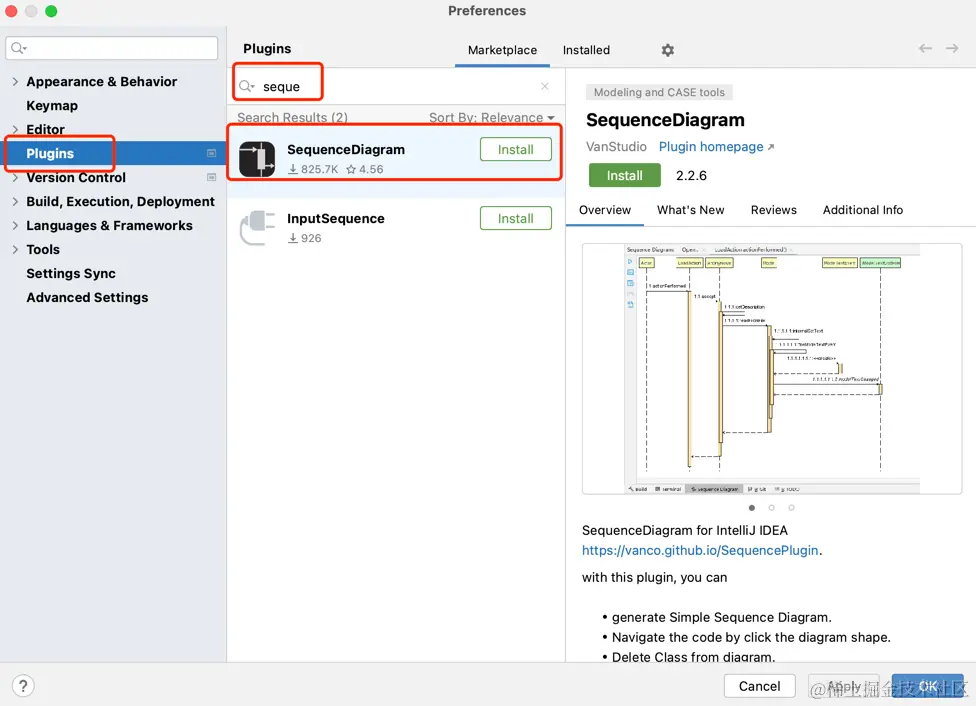This screenshot has height=706, width=976.
Task: Focus the plugin search field containing seque
Action: tap(396, 86)
